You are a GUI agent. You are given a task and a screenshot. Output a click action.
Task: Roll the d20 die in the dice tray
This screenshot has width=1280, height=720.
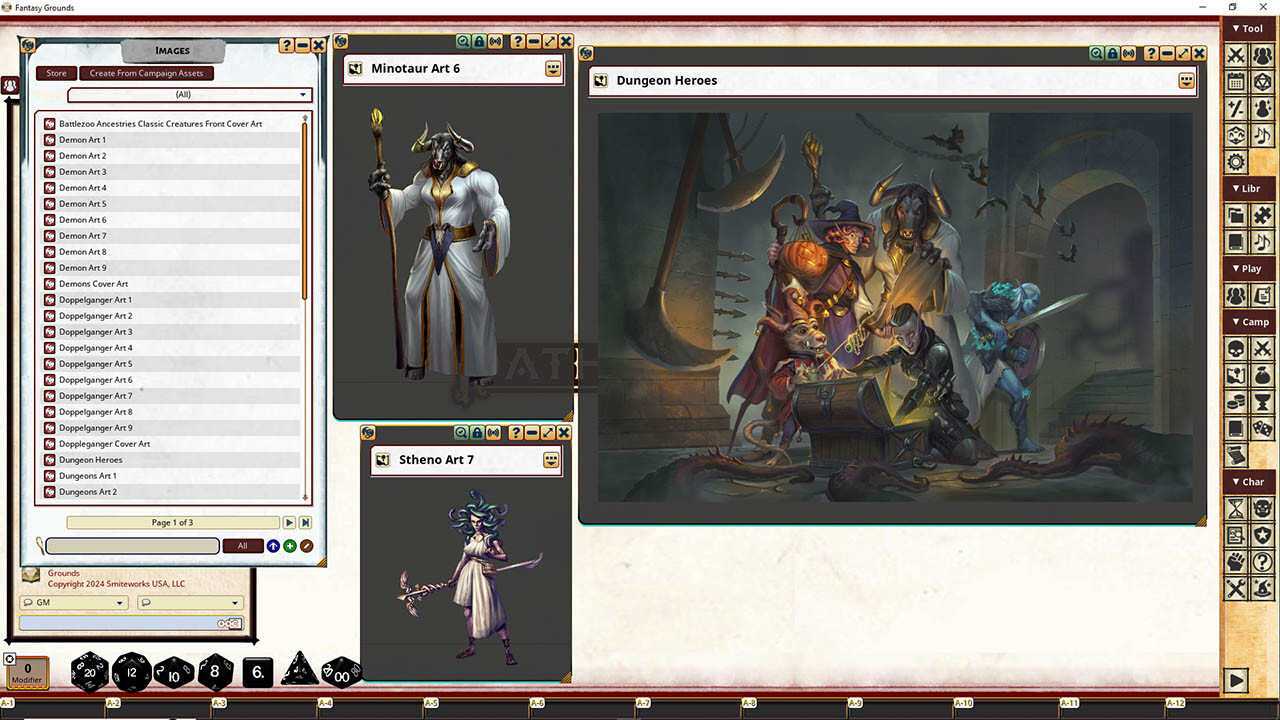pyautogui.click(x=90, y=672)
